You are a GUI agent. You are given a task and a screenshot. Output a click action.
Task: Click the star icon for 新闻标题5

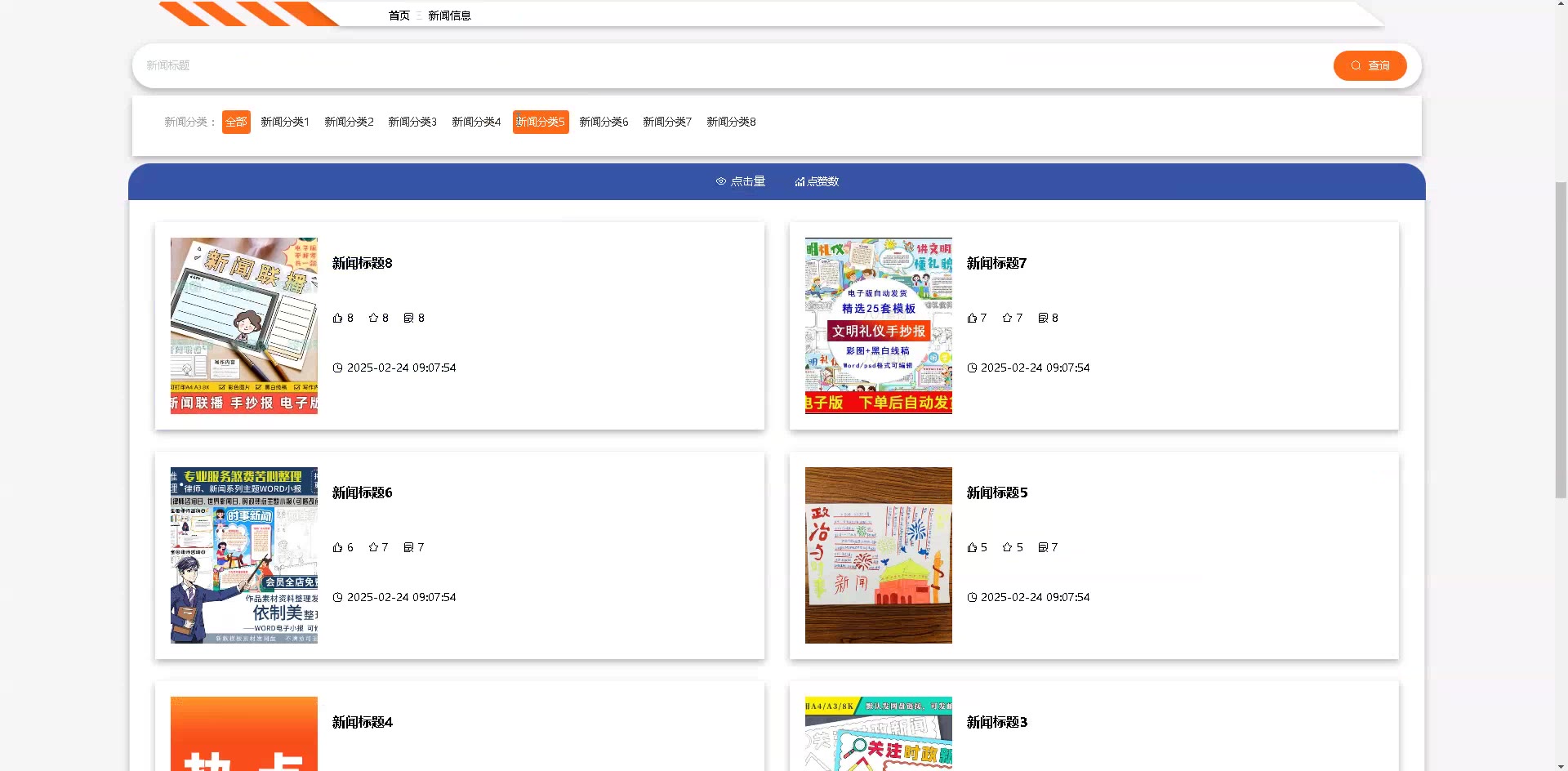point(1007,547)
